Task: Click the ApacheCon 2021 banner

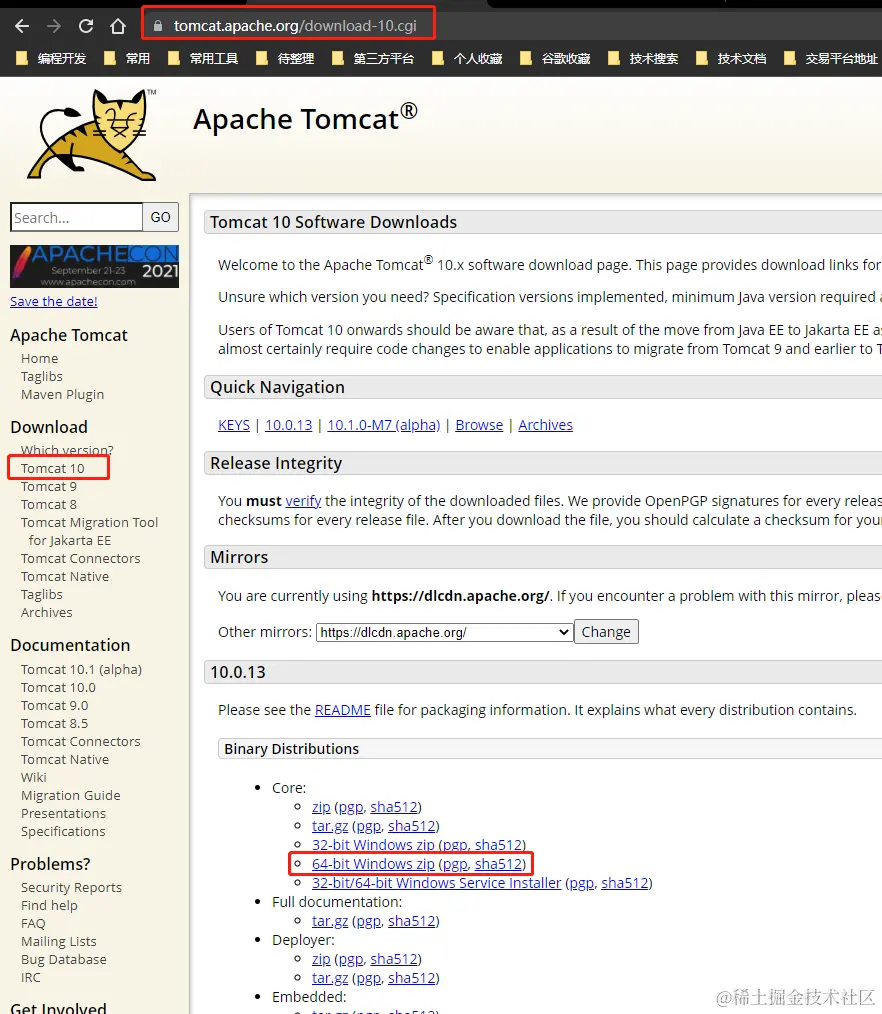Action: (94, 266)
